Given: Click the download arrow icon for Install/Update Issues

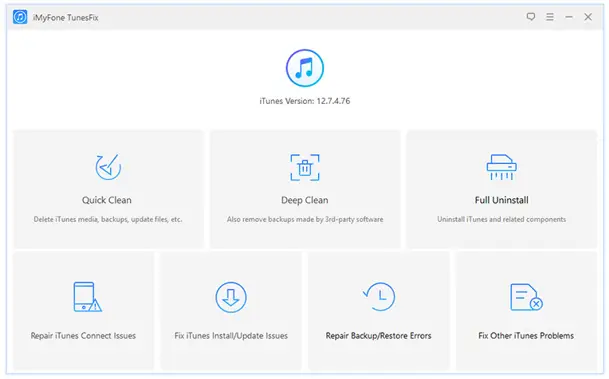Looking at the screenshot, I should (231, 297).
